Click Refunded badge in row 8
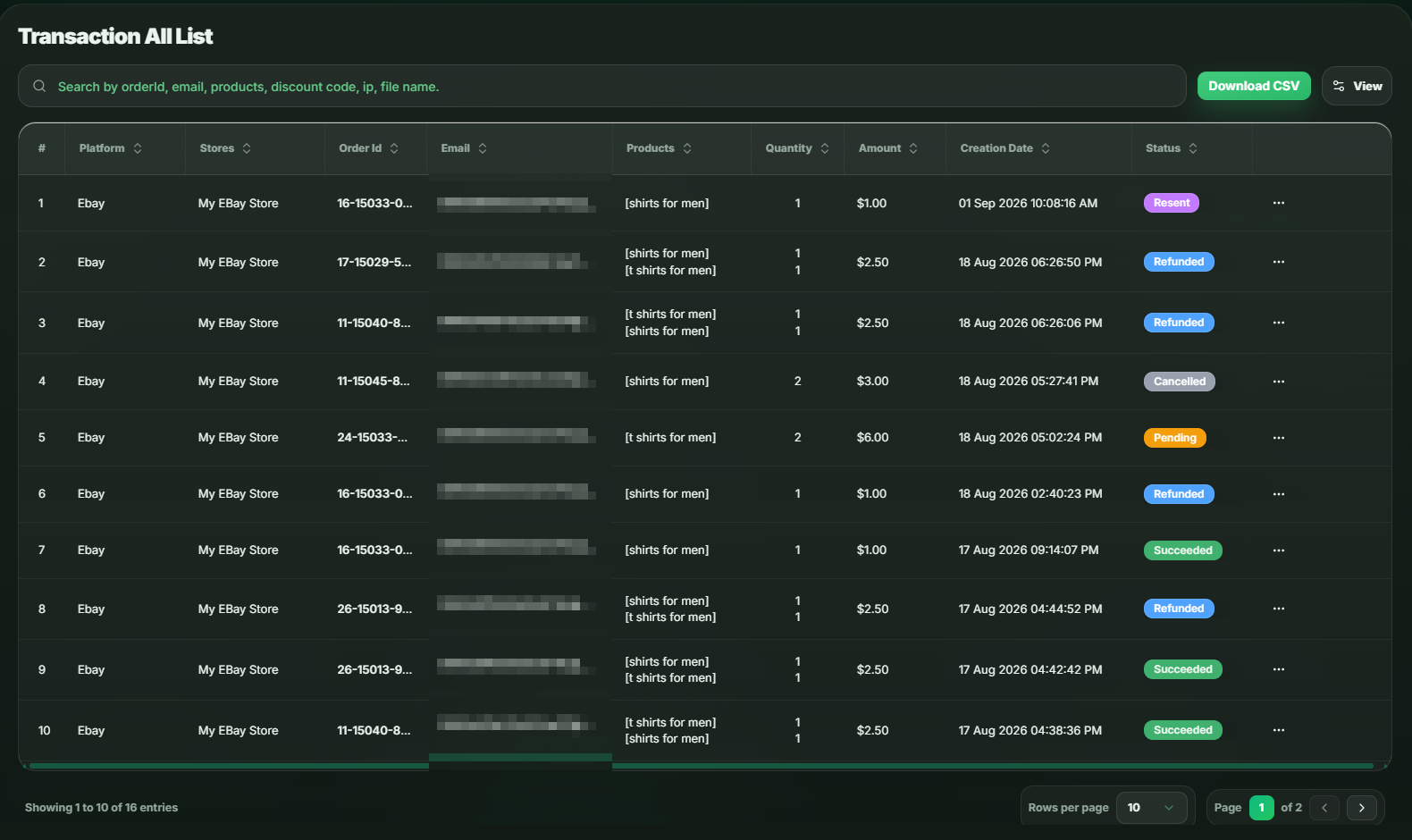The image size is (1412, 840). tap(1179, 609)
